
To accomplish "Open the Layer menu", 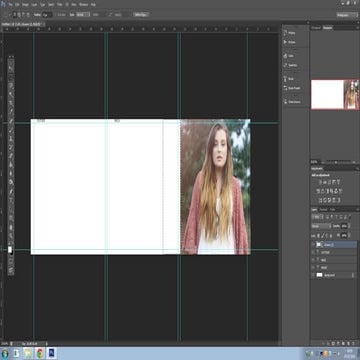I will point(34,5).
